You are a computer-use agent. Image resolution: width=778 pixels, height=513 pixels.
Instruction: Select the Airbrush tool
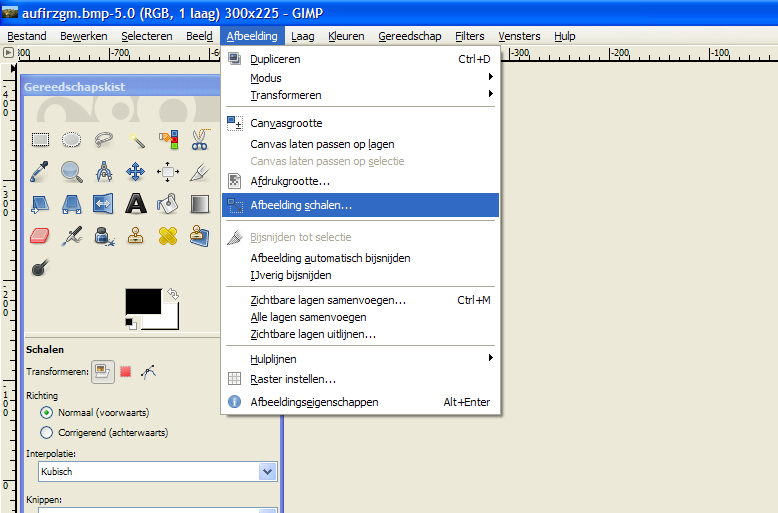72,236
